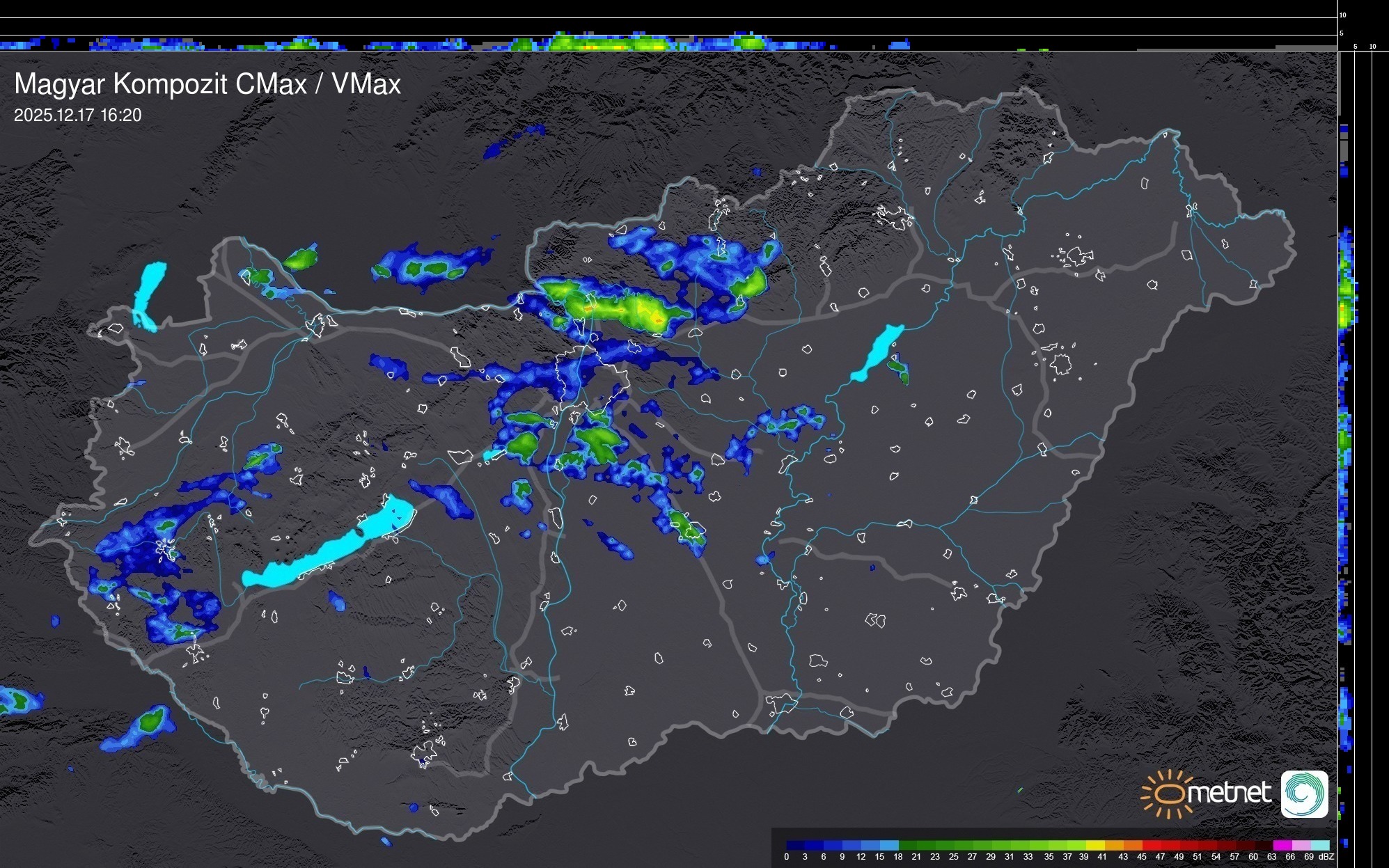Click the "18" value on the legend scale

tap(897, 857)
